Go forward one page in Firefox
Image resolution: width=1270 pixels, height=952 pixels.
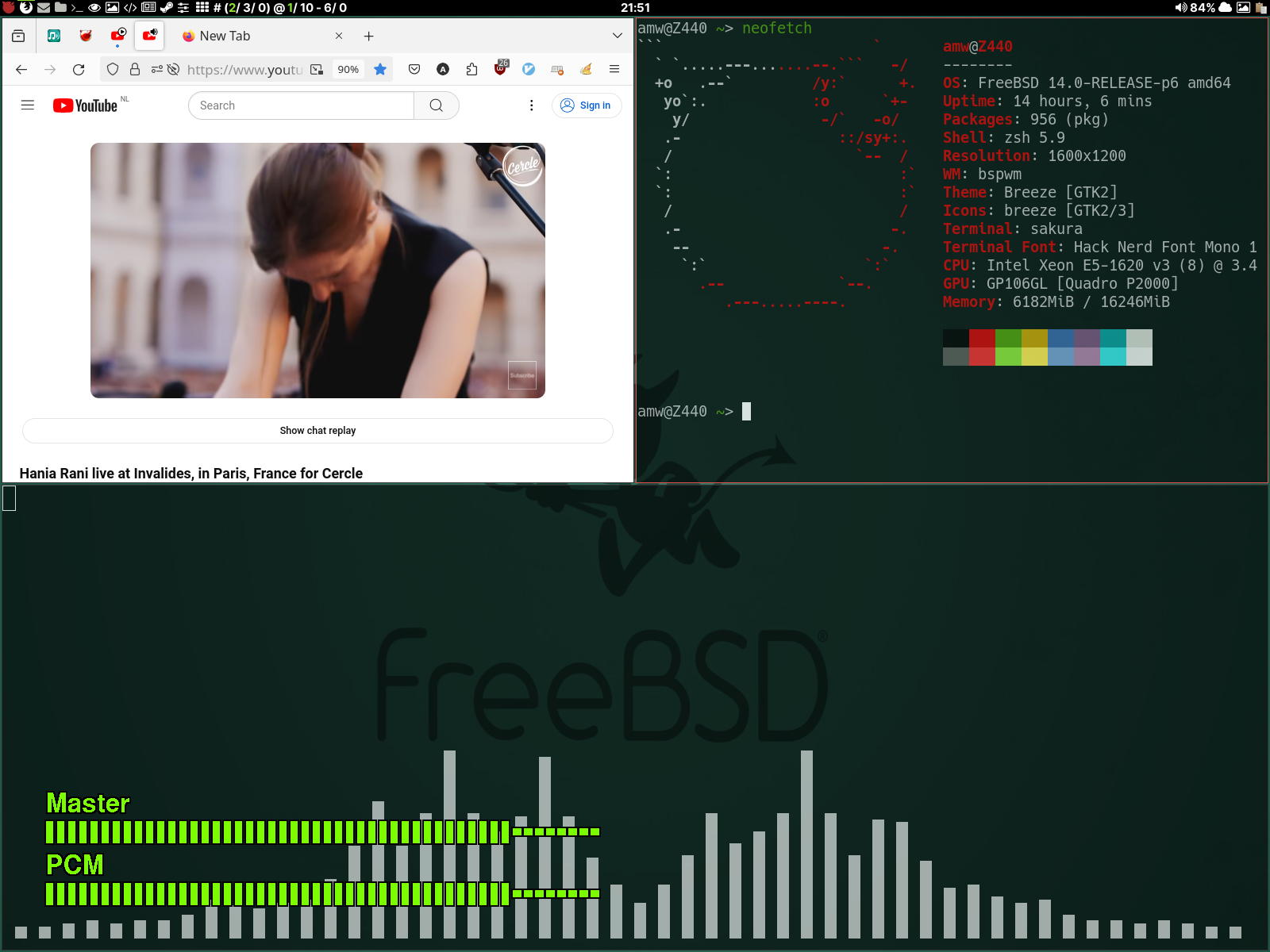click(x=50, y=70)
